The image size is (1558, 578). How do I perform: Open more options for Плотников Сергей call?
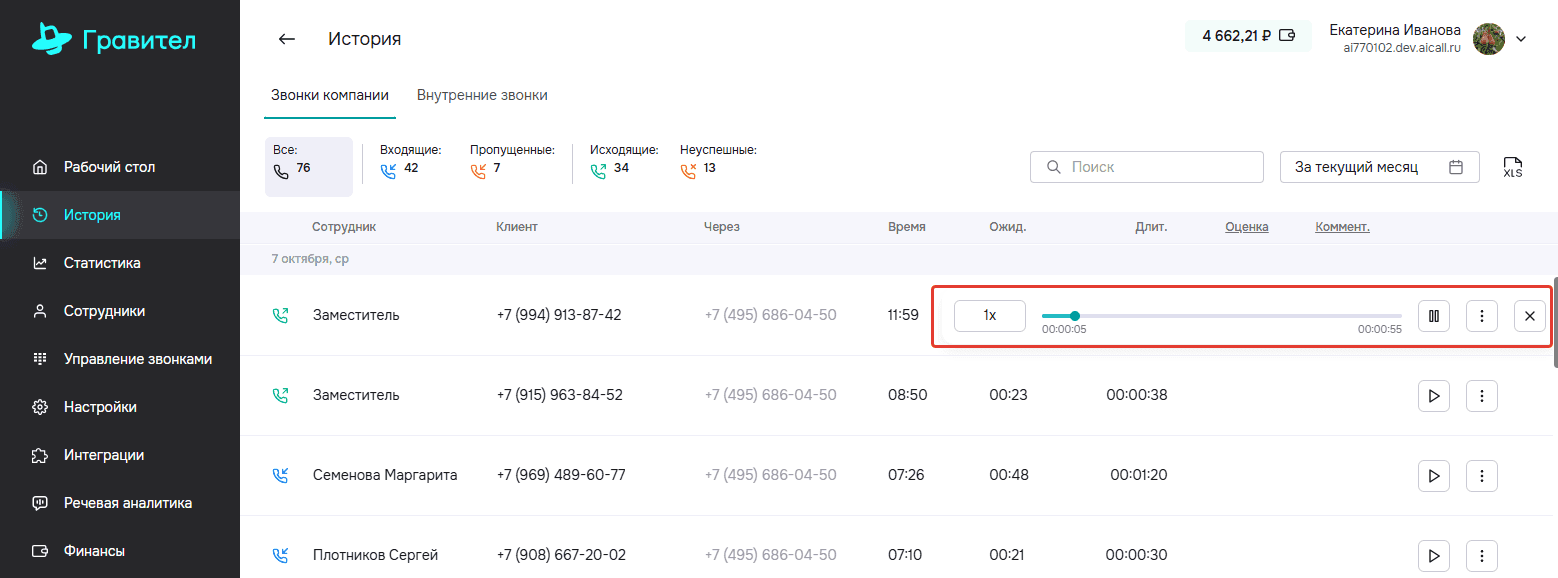[1482, 556]
